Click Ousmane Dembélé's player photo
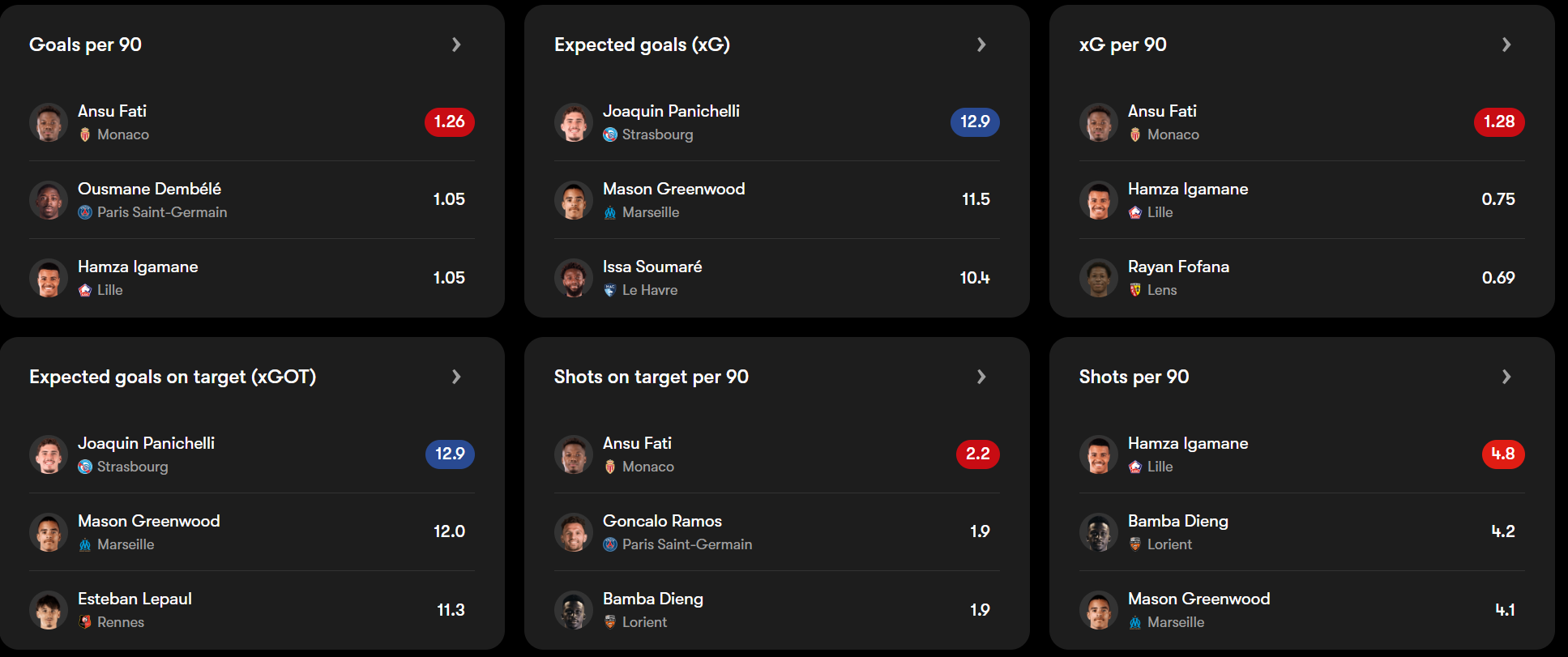 [49, 200]
